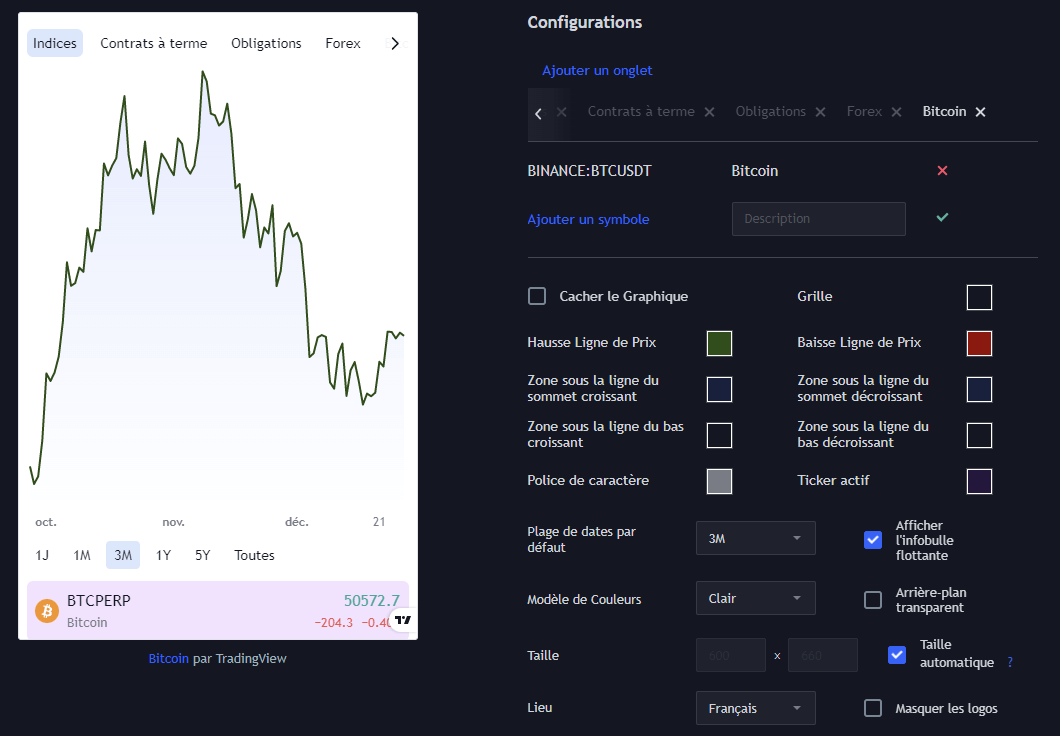Select the Obligations tab in widget
Image resolution: width=1060 pixels, height=736 pixels.
pos(266,43)
